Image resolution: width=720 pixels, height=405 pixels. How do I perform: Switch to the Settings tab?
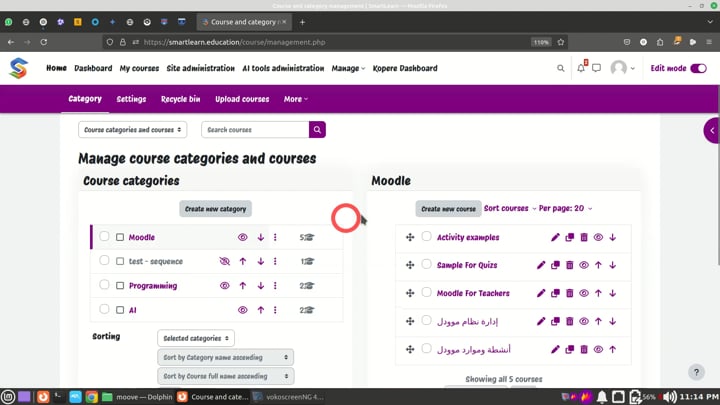coord(131,99)
